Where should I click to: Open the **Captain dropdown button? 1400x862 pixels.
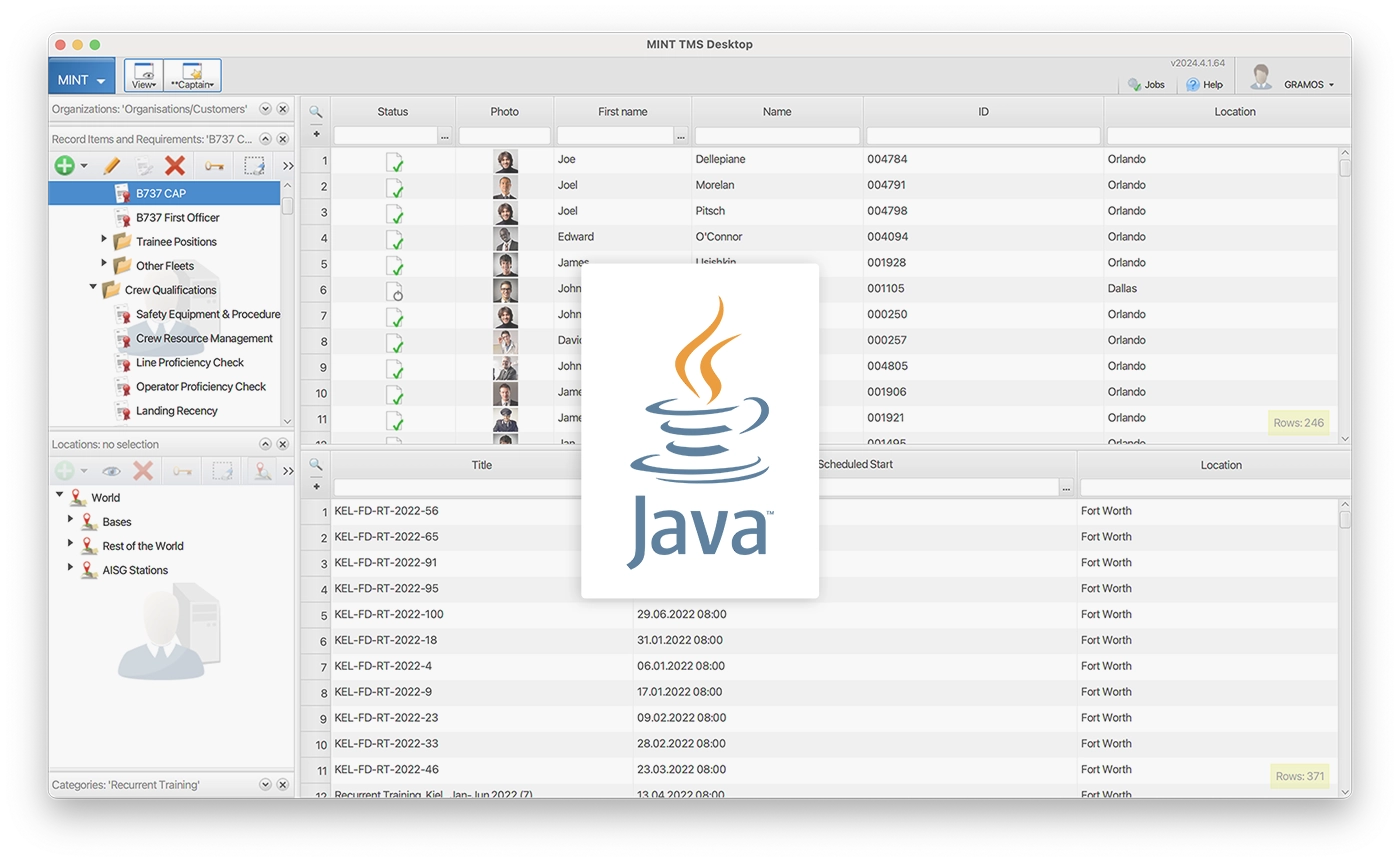tap(192, 76)
